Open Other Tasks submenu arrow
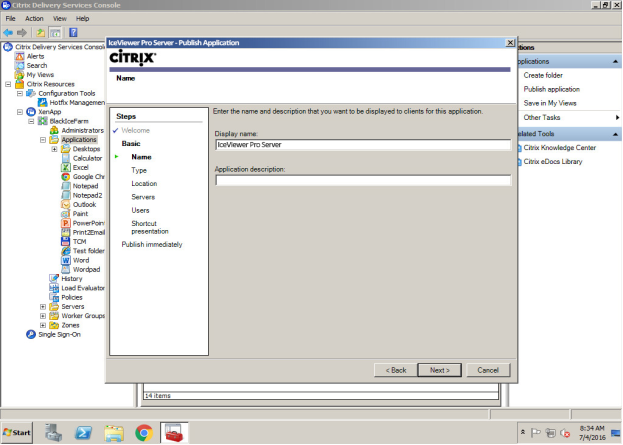The width and height of the screenshot is (623, 445). [617, 118]
